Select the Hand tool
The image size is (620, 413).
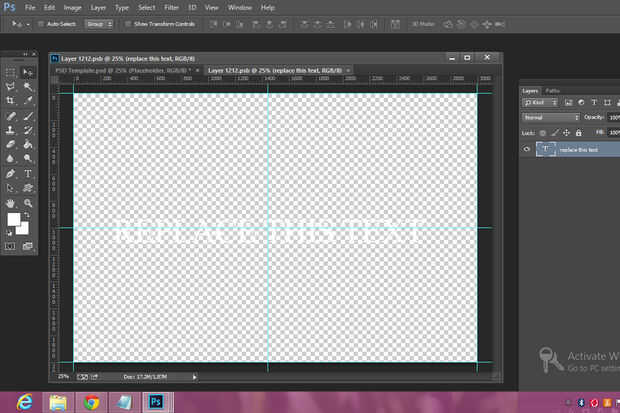pyautogui.click(x=11, y=202)
